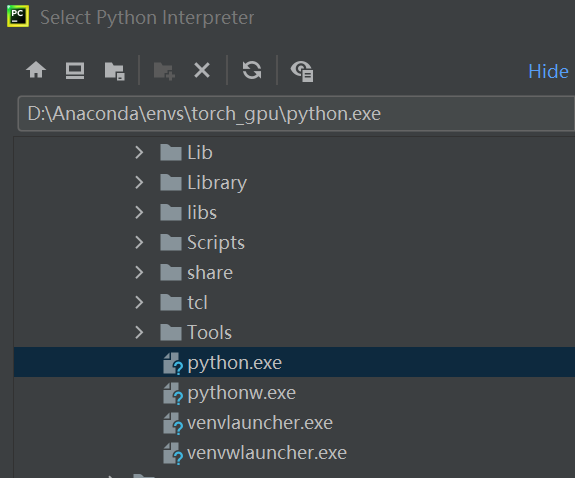Viewport: 575px width, 478px height.
Task: Go to the Home directory icon
Action: 36,70
